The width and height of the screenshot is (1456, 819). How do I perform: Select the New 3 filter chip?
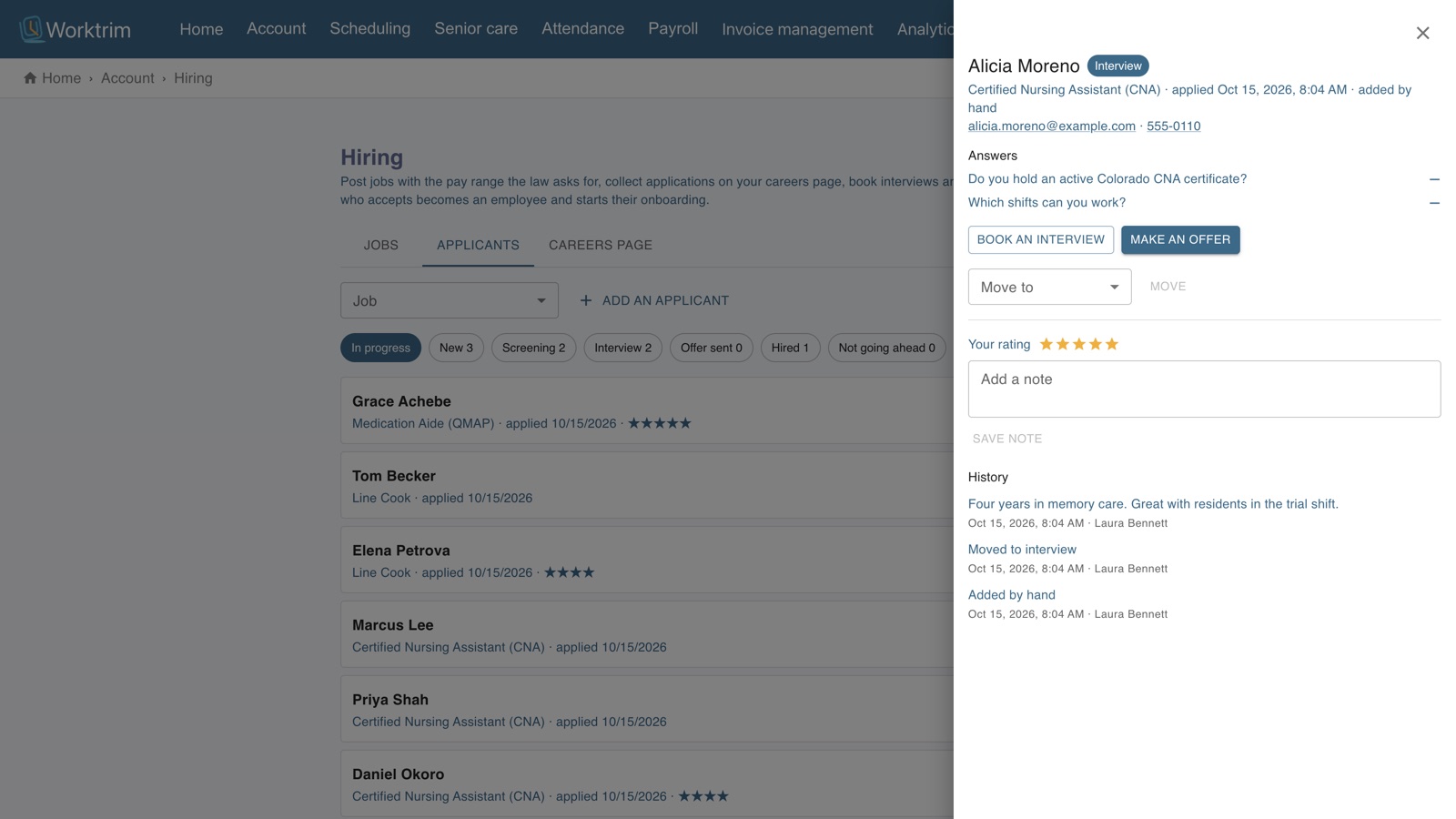(x=456, y=348)
